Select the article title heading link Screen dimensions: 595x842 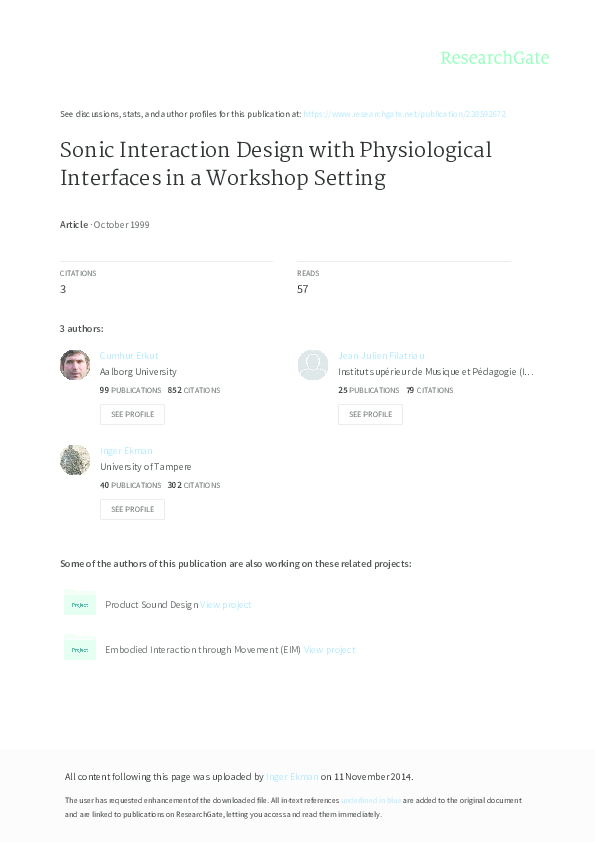(x=276, y=163)
